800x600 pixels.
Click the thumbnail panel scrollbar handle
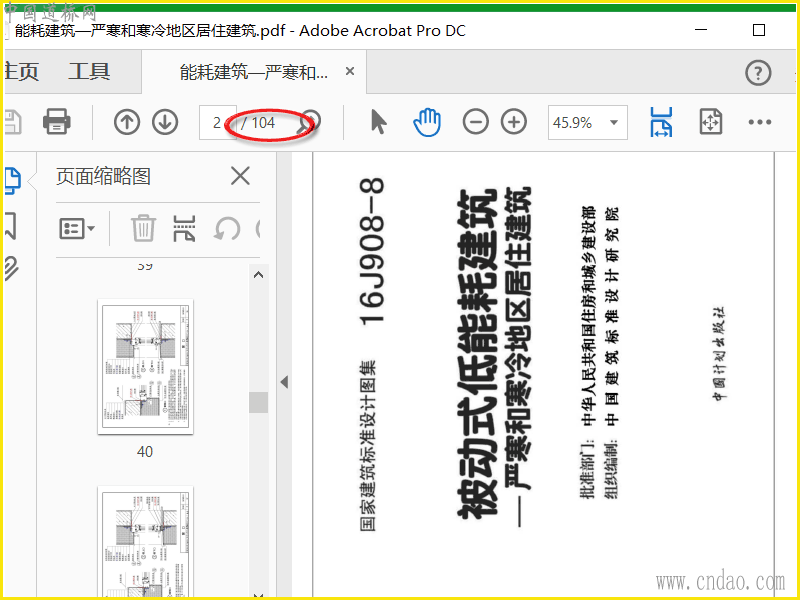point(259,402)
